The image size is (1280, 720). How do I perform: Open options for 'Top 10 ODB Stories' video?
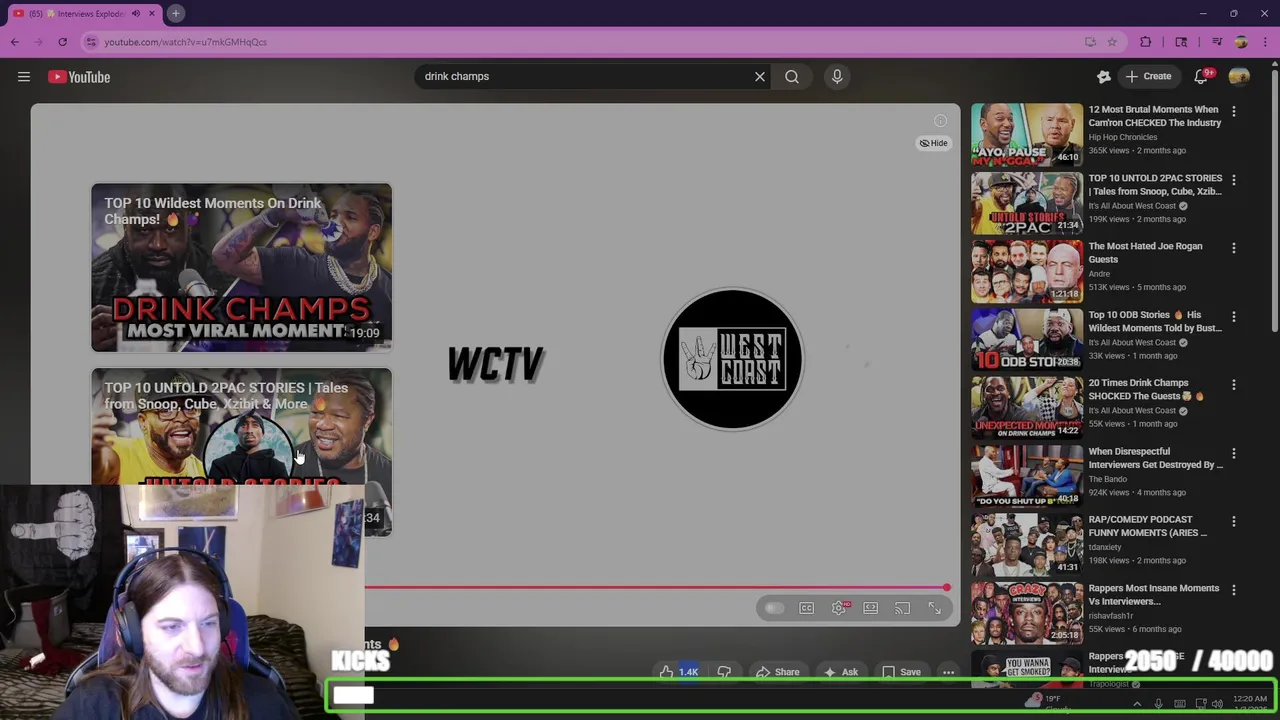[1233, 316]
